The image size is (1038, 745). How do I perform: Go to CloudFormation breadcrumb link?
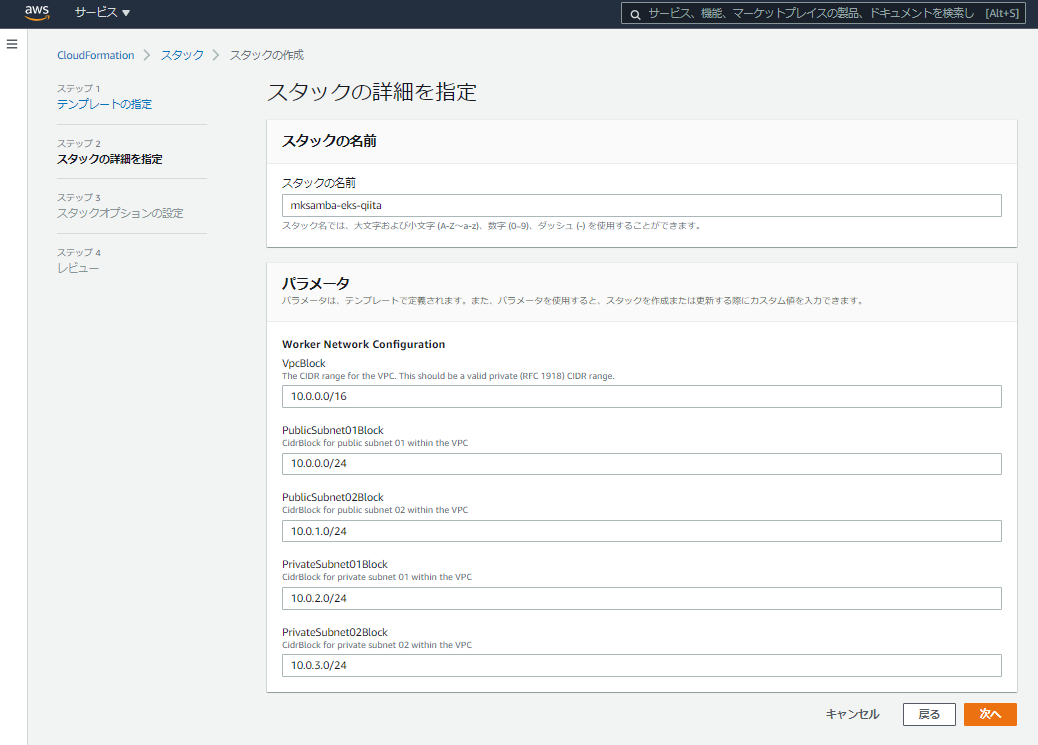(x=95, y=55)
